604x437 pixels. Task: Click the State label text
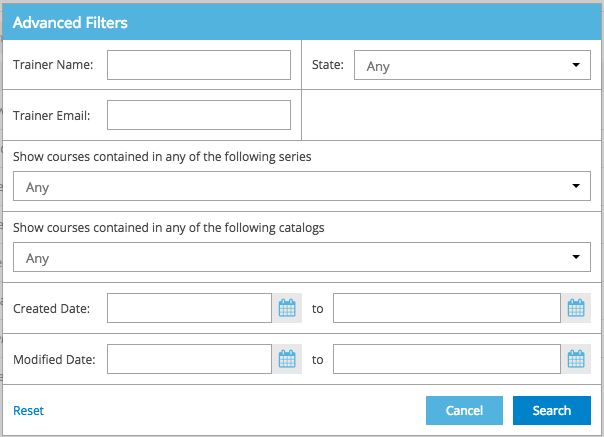pyautogui.click(x=328, y=65)
